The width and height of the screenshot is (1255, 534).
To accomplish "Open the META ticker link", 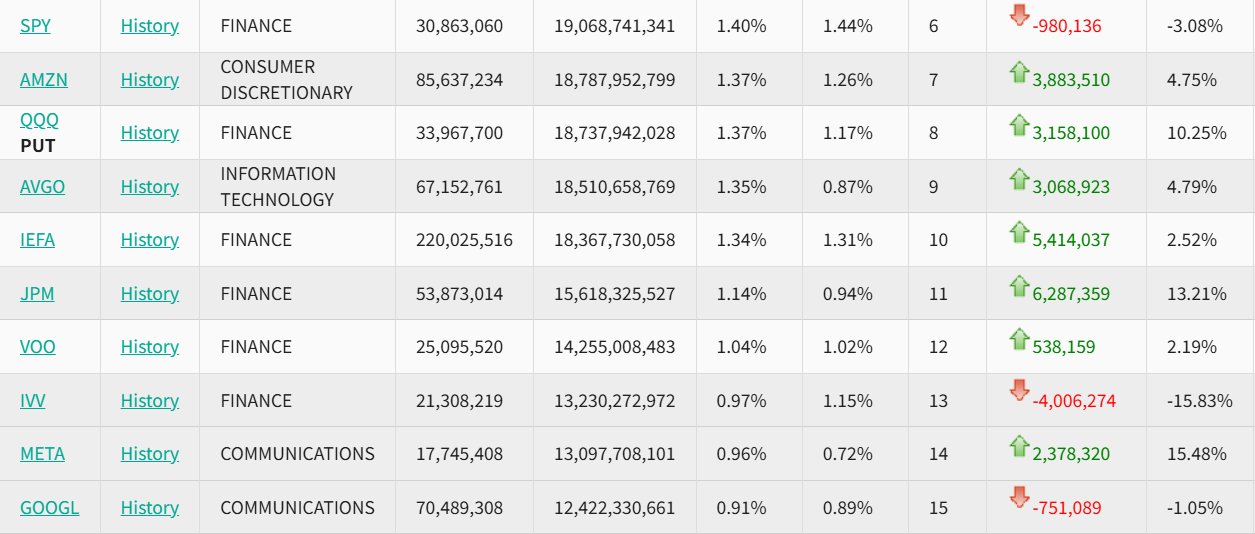I will click(x=42, y=454).
